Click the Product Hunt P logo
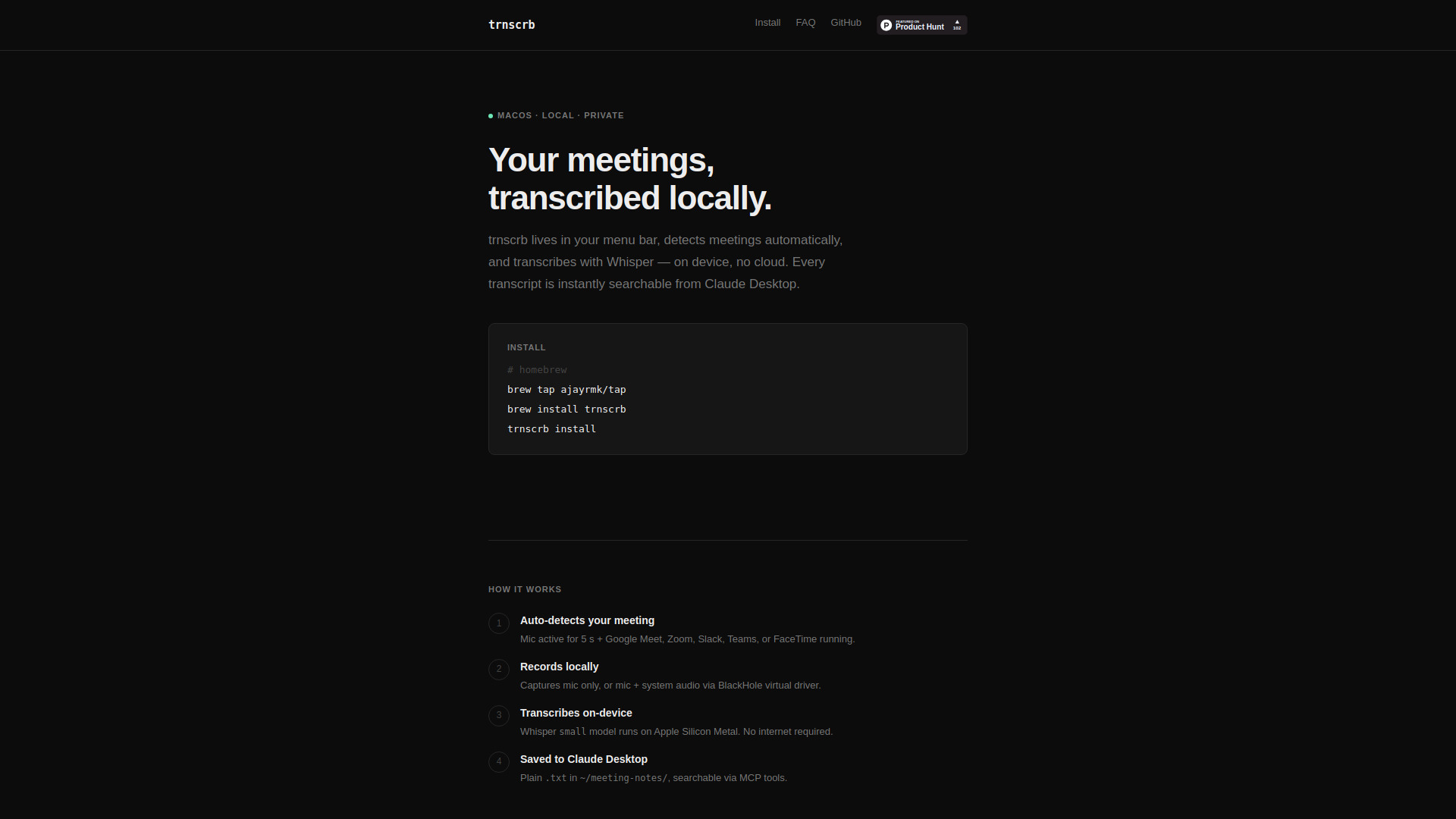This screenshot has height=819, width=1456. click(x=886, y=26)
